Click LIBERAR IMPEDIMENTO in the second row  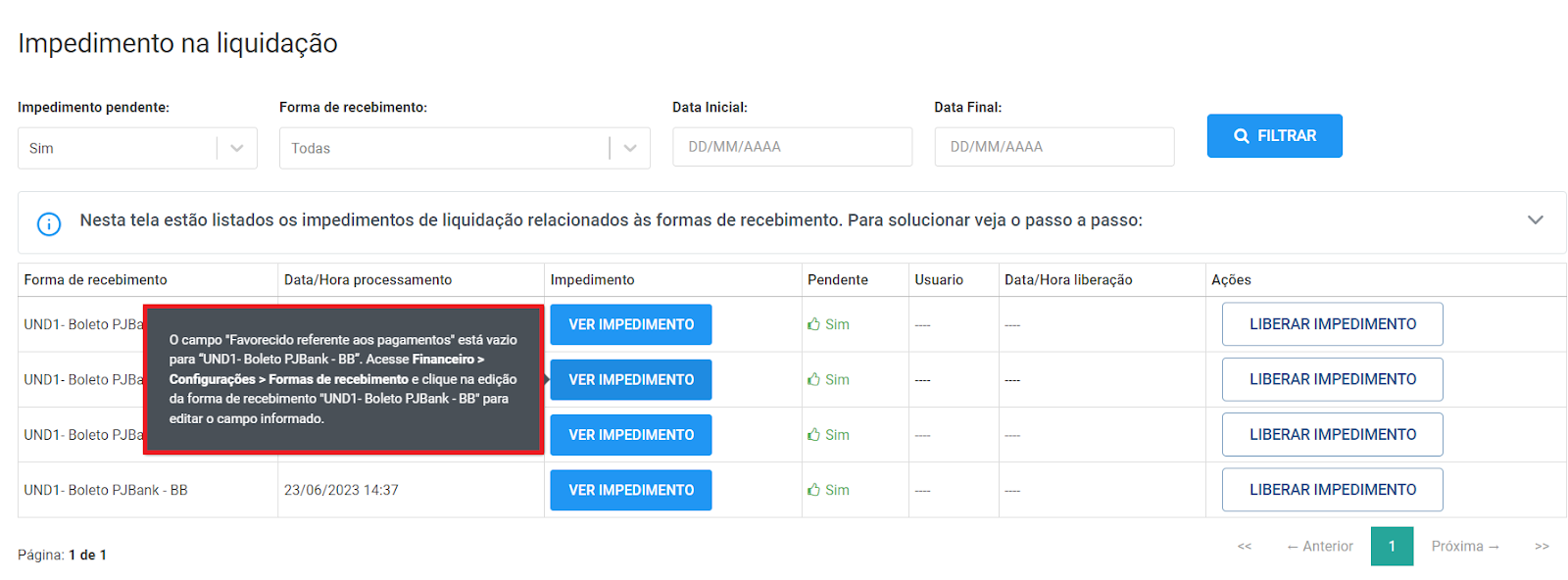(1333, 379)
